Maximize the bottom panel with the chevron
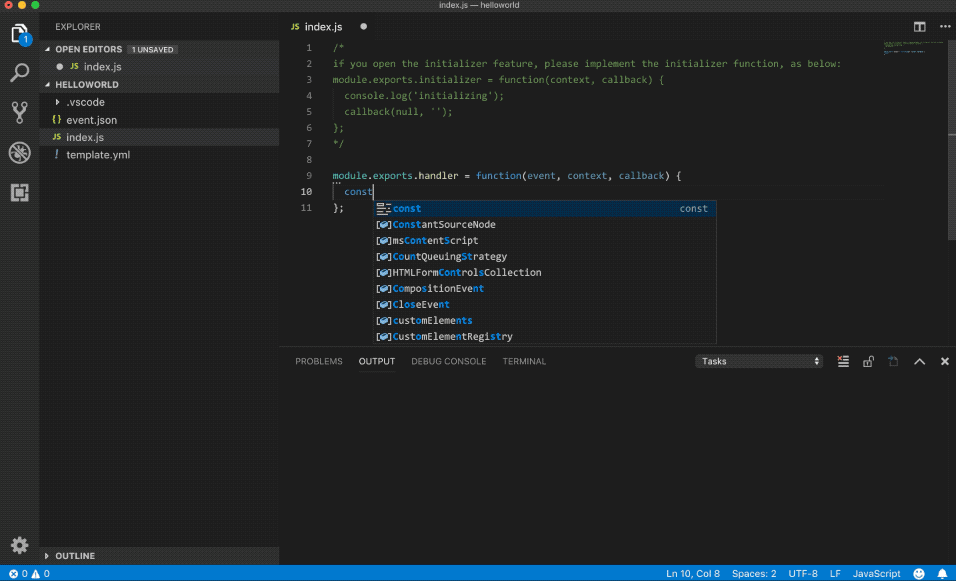956x581 pixels. click(919, 361)
